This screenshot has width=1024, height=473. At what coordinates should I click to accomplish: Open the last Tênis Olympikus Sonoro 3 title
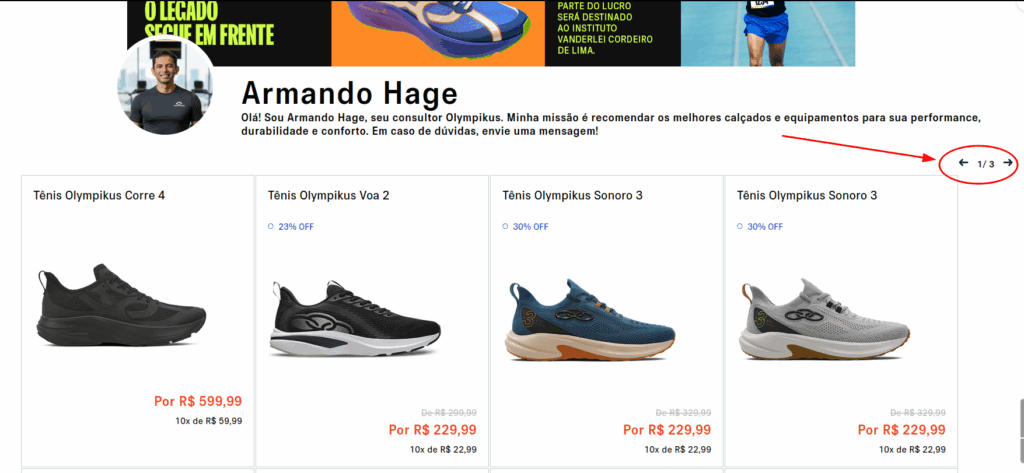pos(807,195)
